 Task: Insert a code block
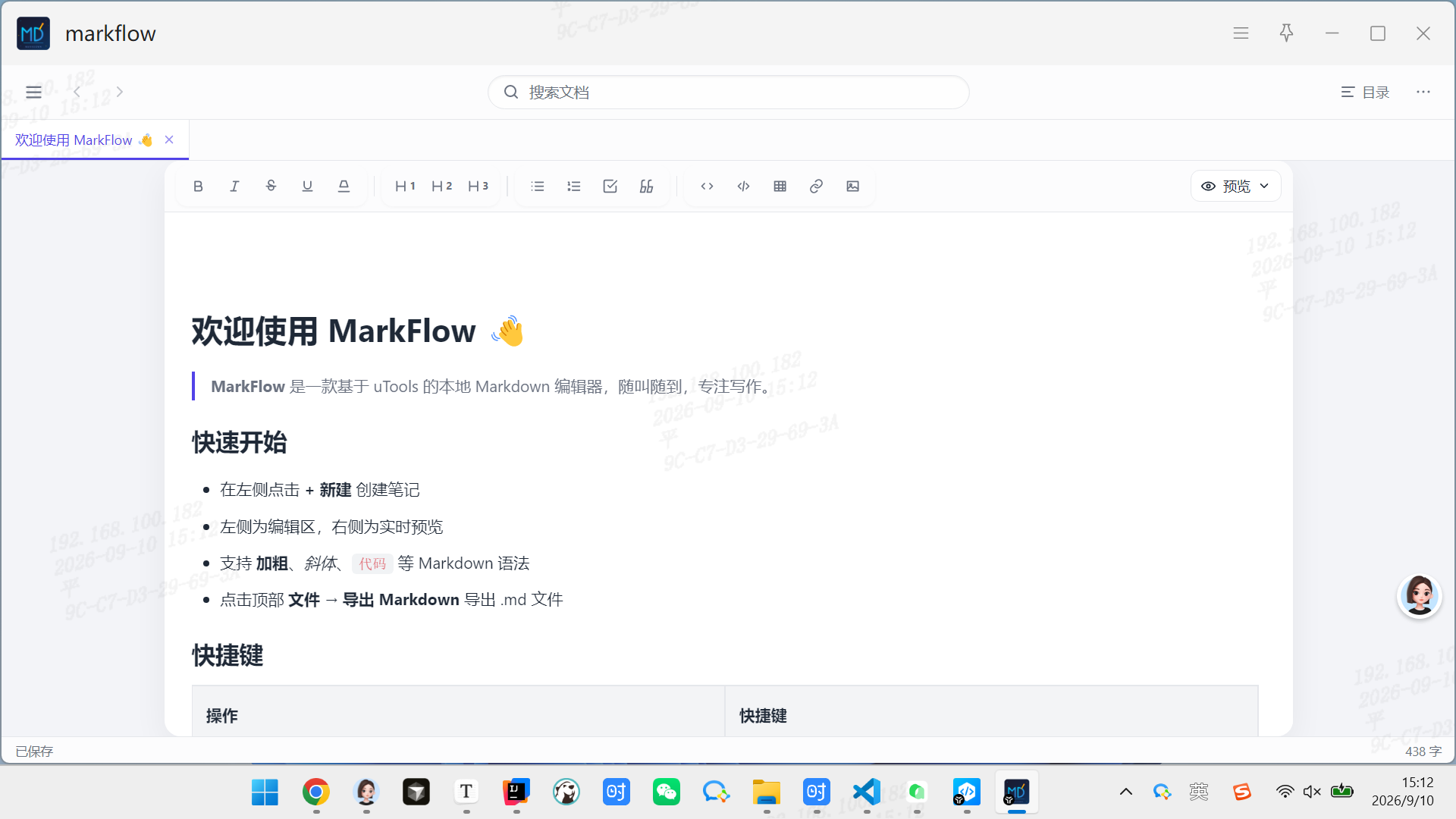click(744, 187)
